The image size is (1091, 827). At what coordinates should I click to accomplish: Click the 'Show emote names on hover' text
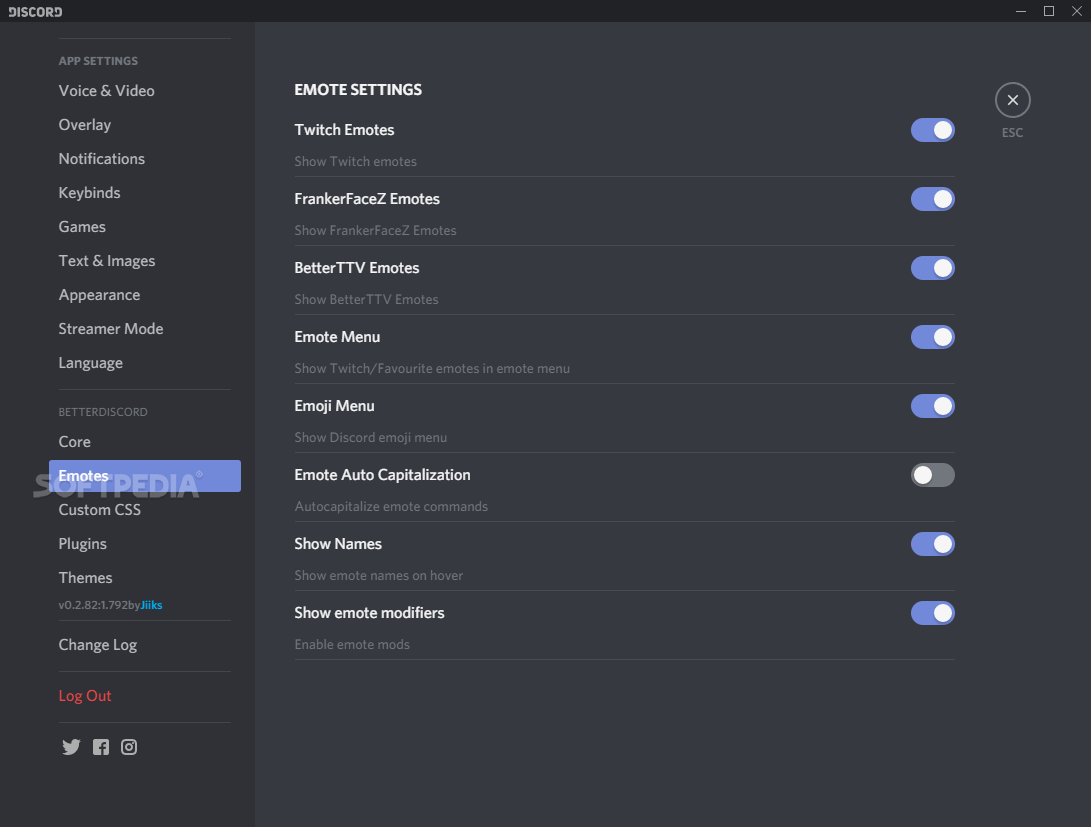click(379, 576)
